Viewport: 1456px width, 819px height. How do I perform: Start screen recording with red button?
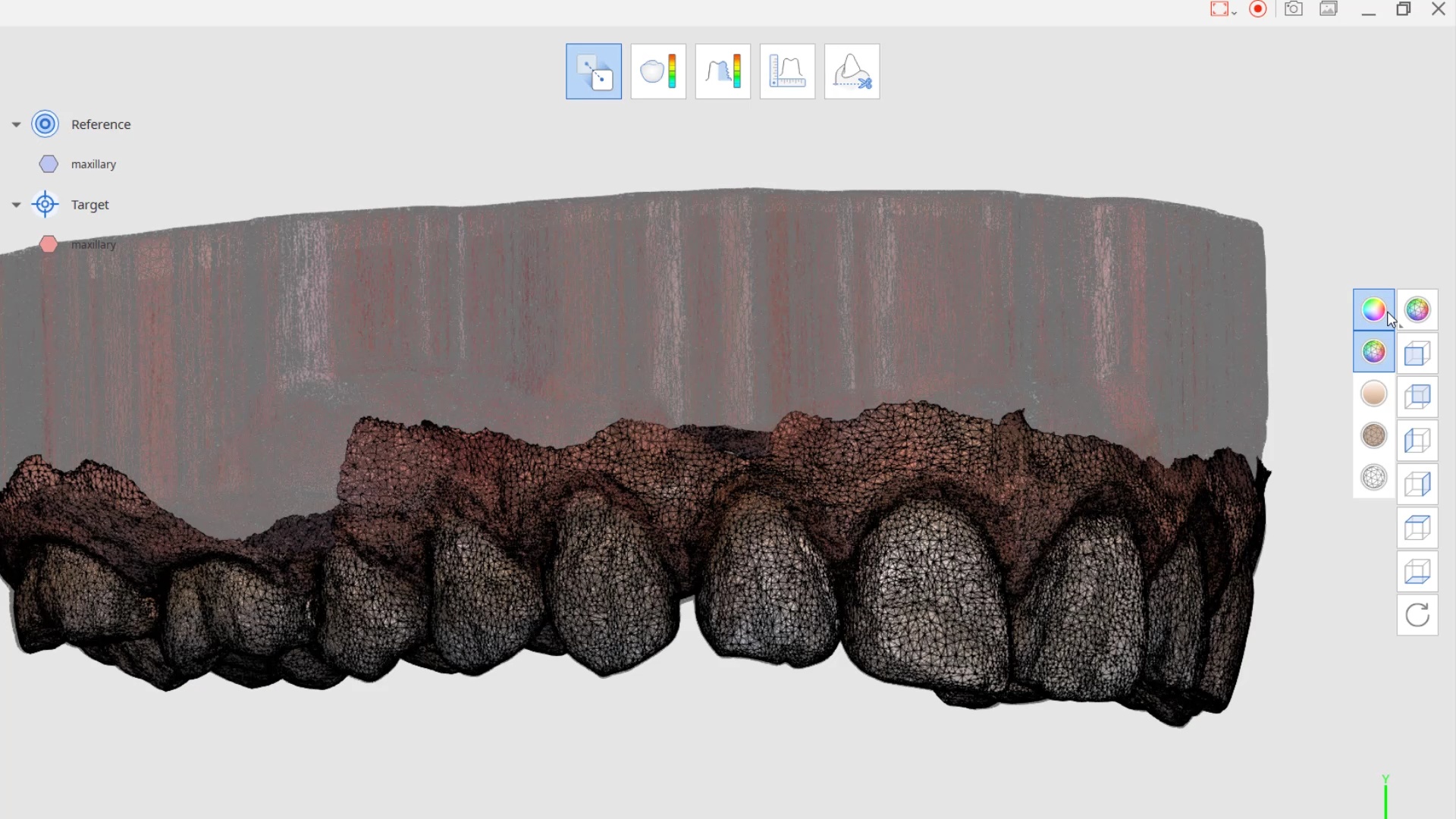(1258, 9)
